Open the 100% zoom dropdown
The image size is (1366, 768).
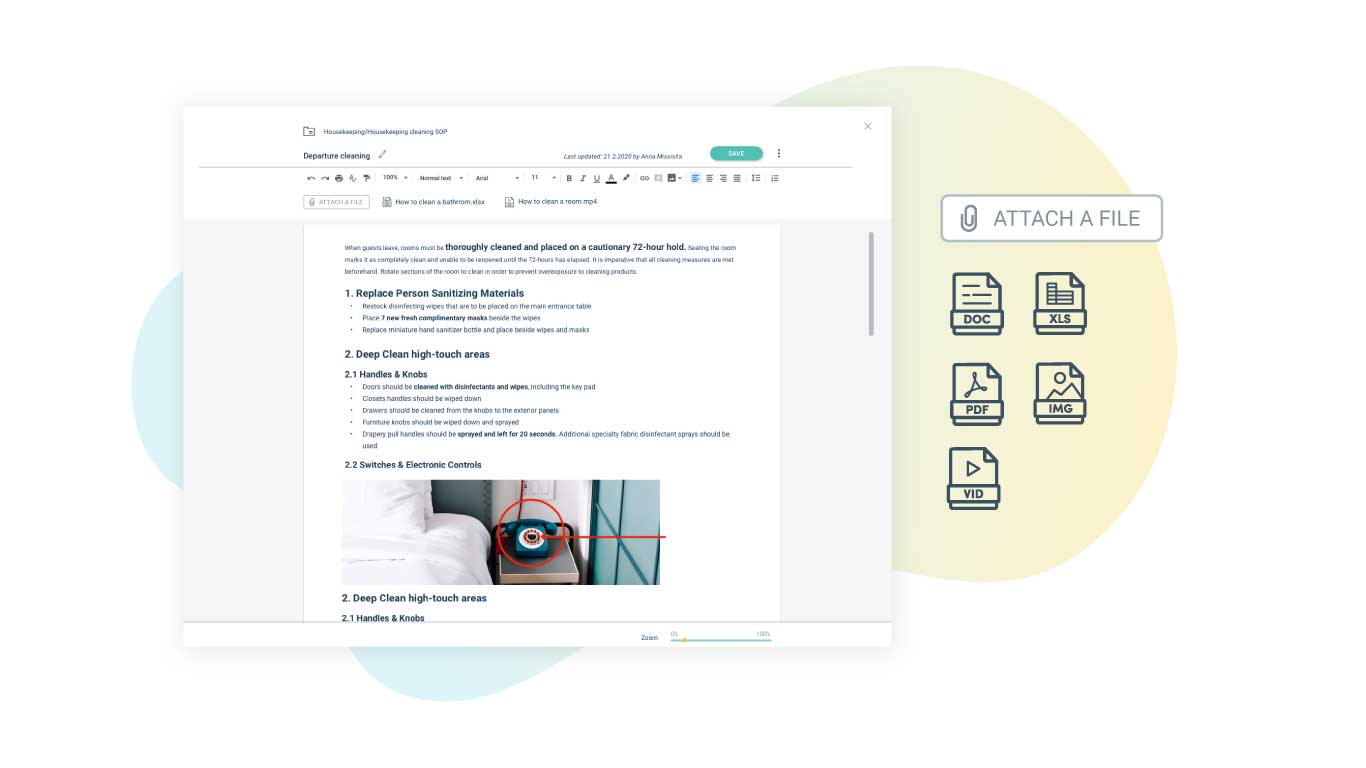click(395, 178)
